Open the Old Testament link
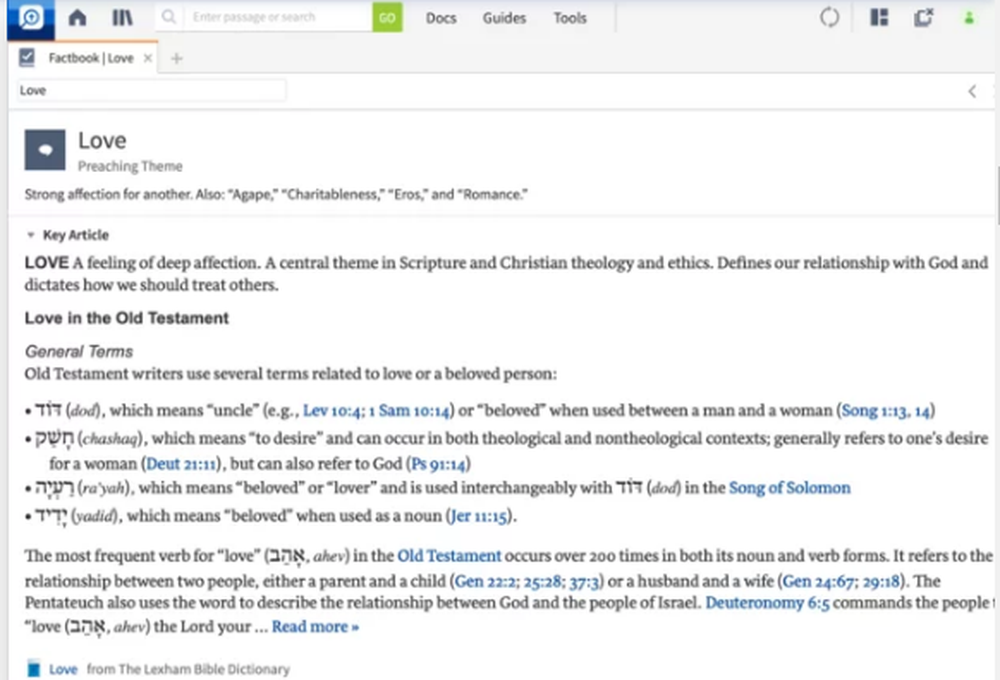1000x680 pixels. coord(449,556)
